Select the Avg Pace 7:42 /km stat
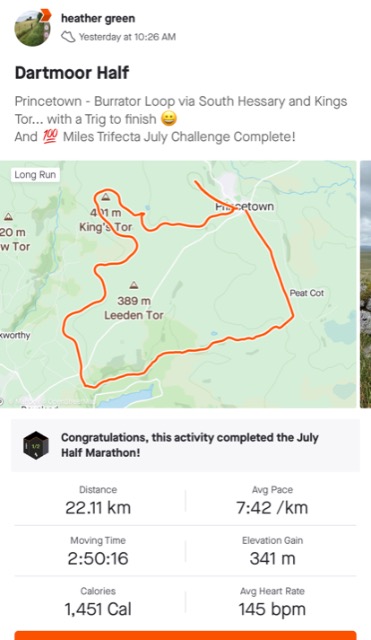 click(272, 501)
